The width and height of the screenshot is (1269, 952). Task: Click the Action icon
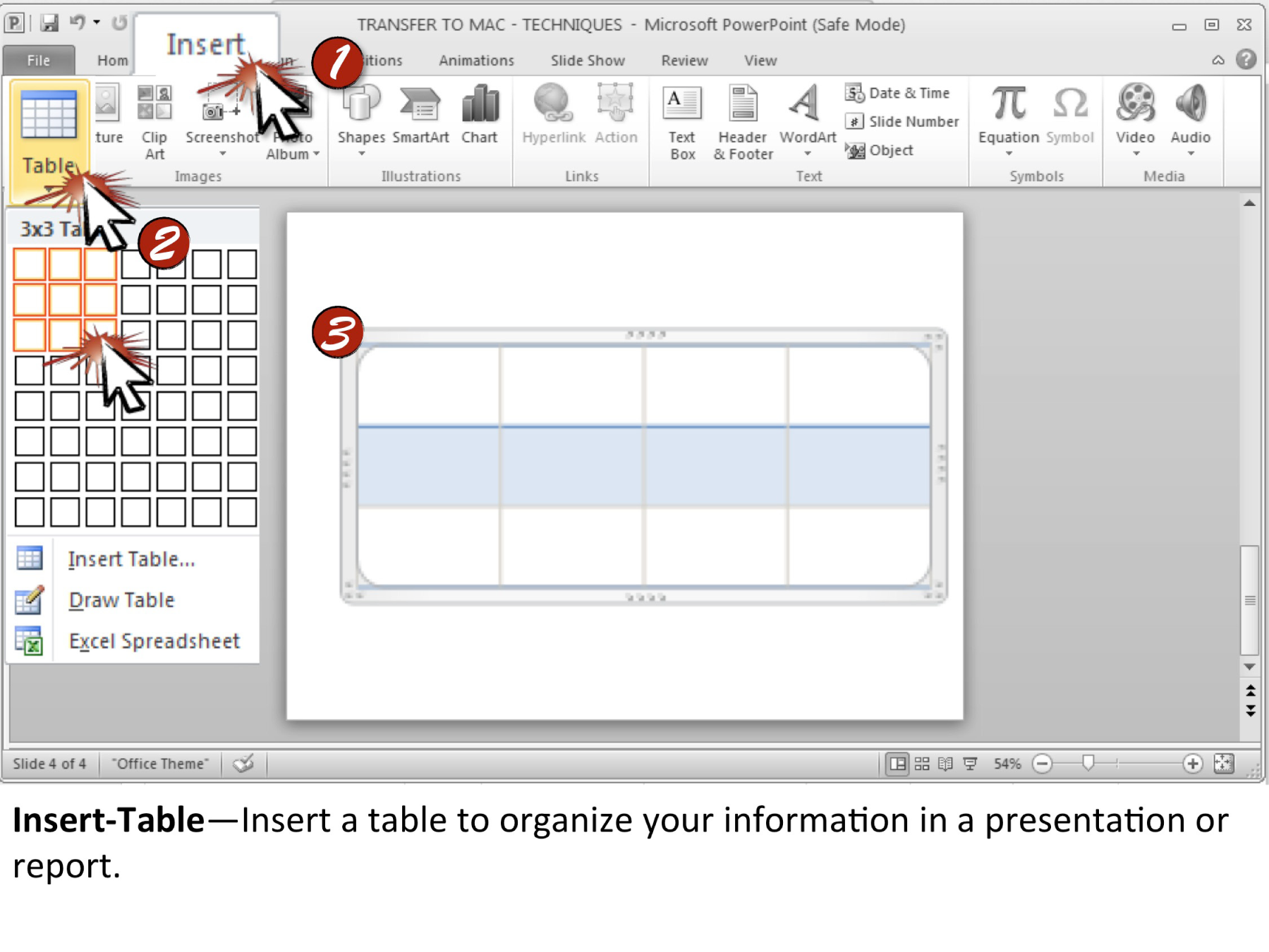616,102
